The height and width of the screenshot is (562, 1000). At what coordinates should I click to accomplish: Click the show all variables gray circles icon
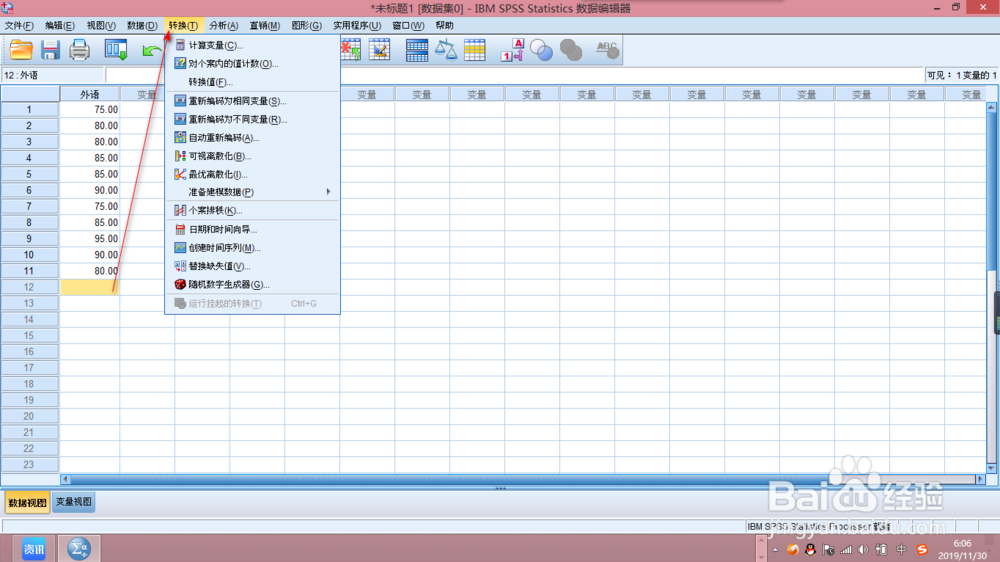pos(571,50)
